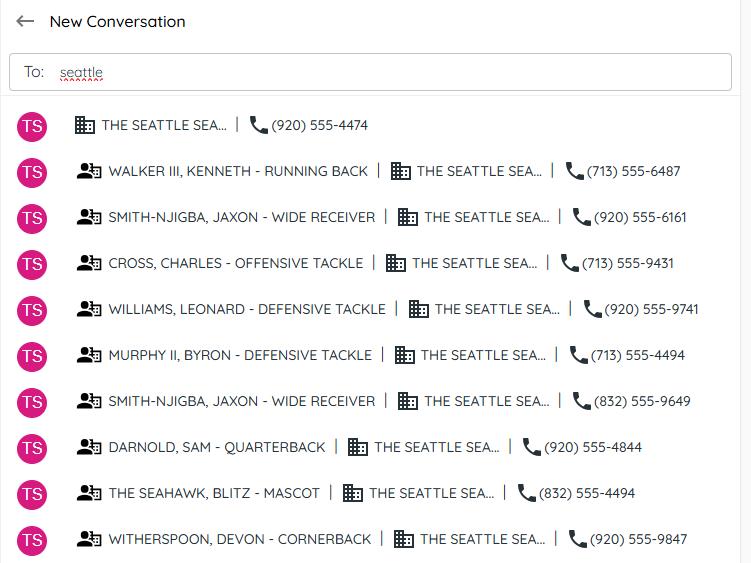Select Murphy II, Byron - Defensive Tackle

[x=239, y=355]
